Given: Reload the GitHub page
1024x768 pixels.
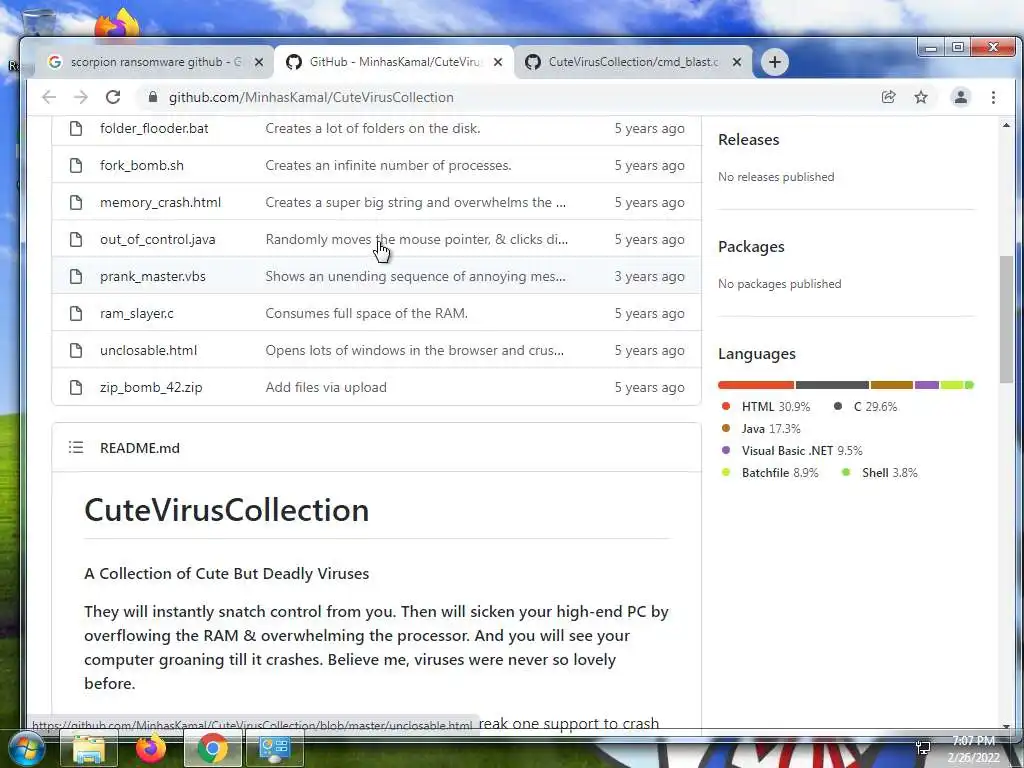Looking at the screenshot, I should pyautogui.click(x=113, y=97).
